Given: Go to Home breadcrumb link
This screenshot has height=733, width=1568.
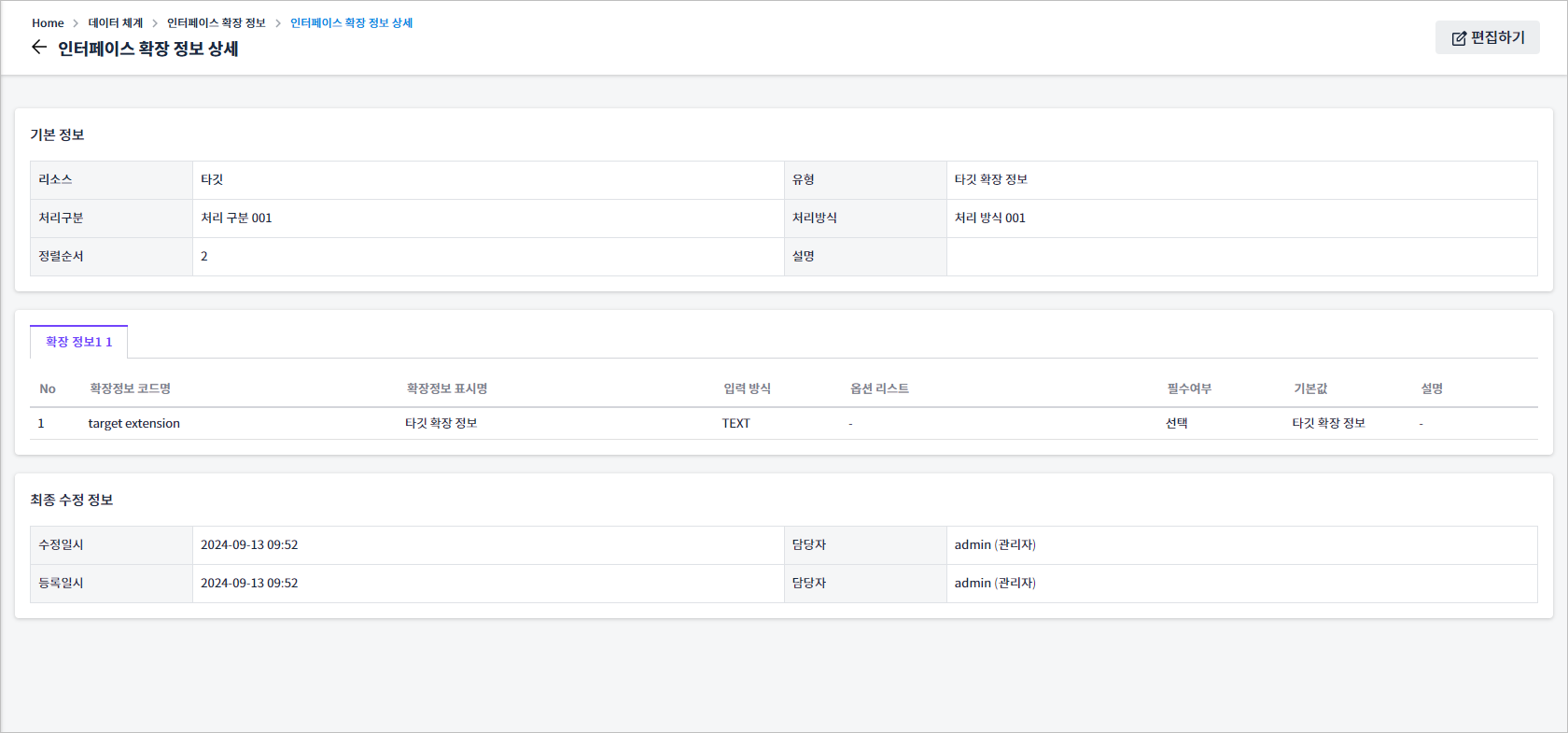Looking at the screenshot, I should click(x=48, y=23).
